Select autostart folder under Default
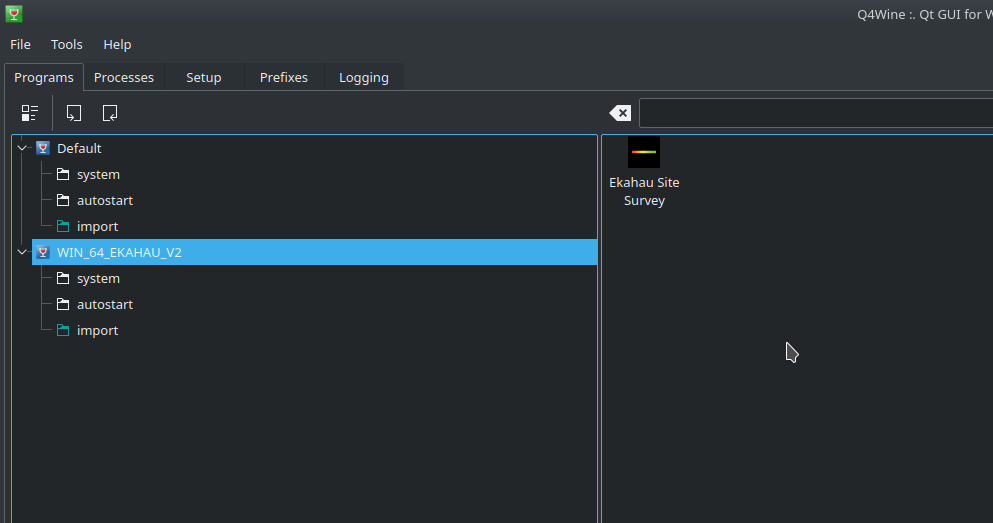The height and width of the screenshot is (523, 993). tap(94, 200)
